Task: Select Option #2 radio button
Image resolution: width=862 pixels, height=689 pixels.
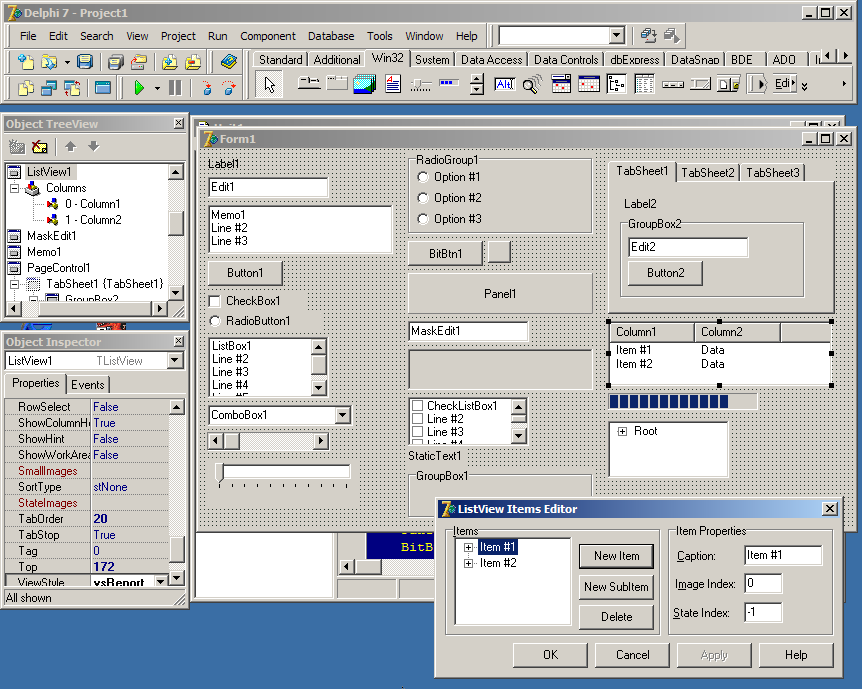Action: pos(423,198)
